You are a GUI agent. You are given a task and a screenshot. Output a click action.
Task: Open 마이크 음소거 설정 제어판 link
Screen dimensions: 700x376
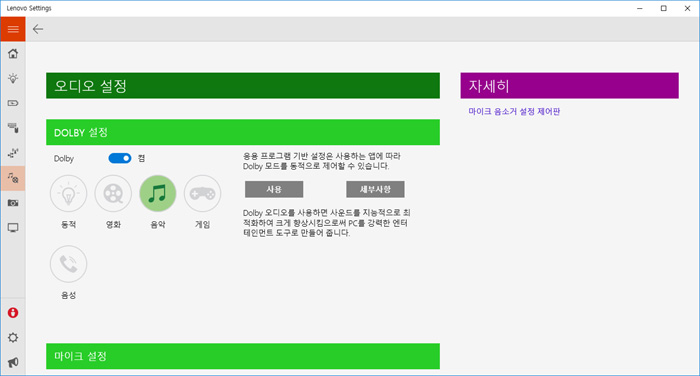(514, 111)
